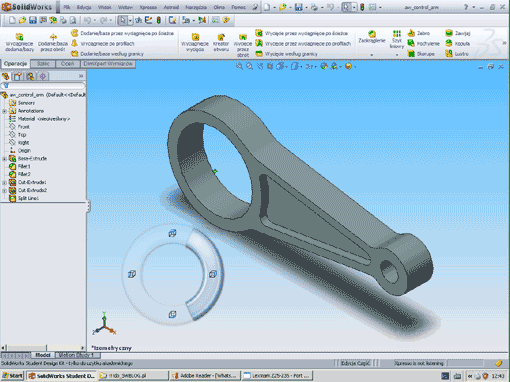The width and height of the screenshot is (510, 382).
Task: Select the Skorupa shell tool
Action: [421, 54]
